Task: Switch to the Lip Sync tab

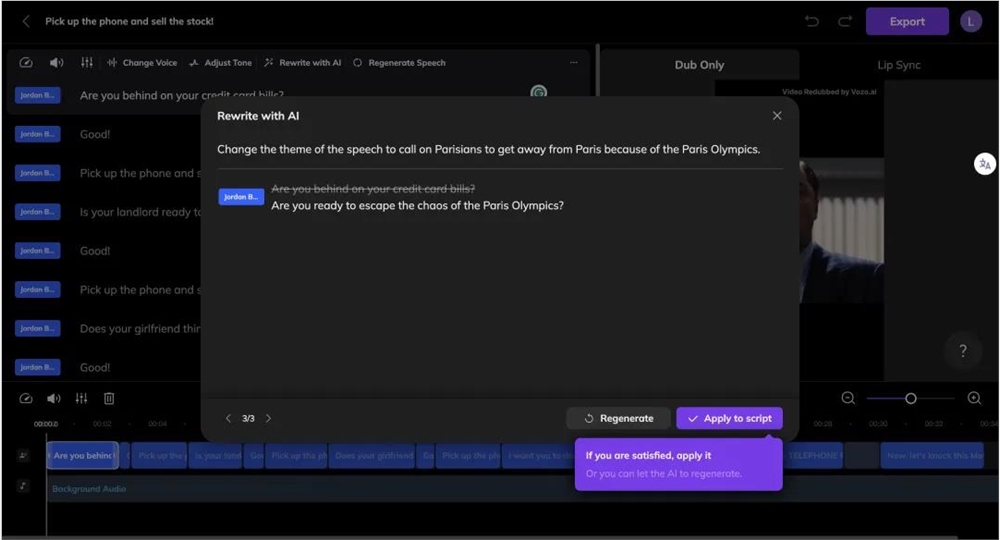Action: (898, 65)
